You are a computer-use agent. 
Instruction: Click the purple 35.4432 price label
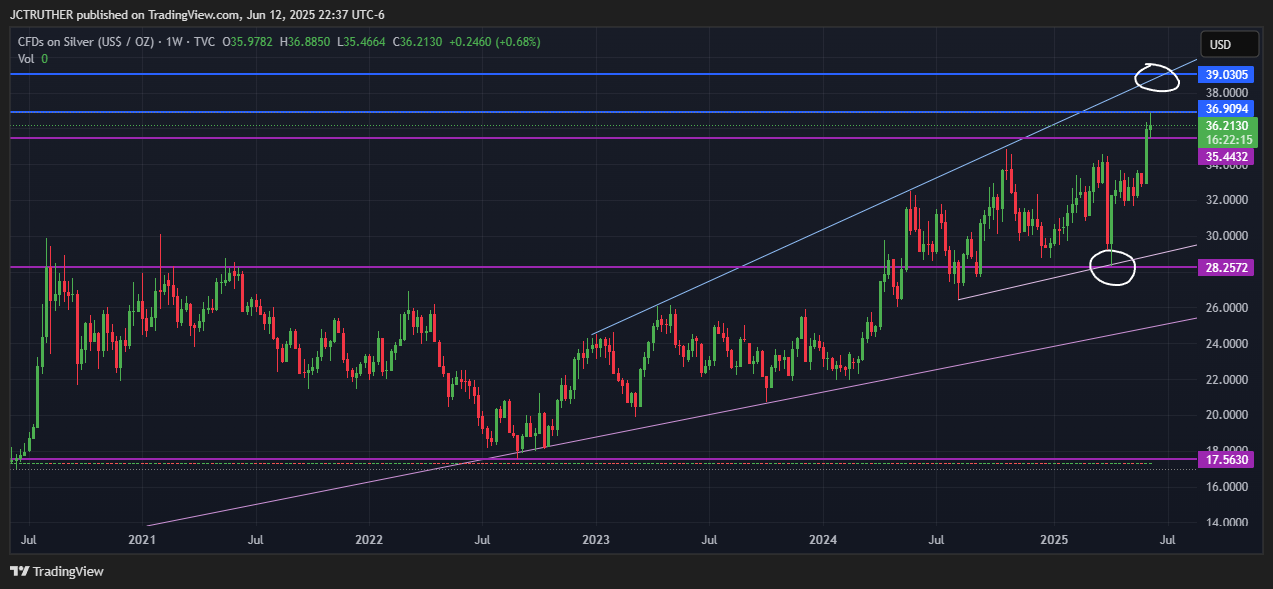point(1225,157)
